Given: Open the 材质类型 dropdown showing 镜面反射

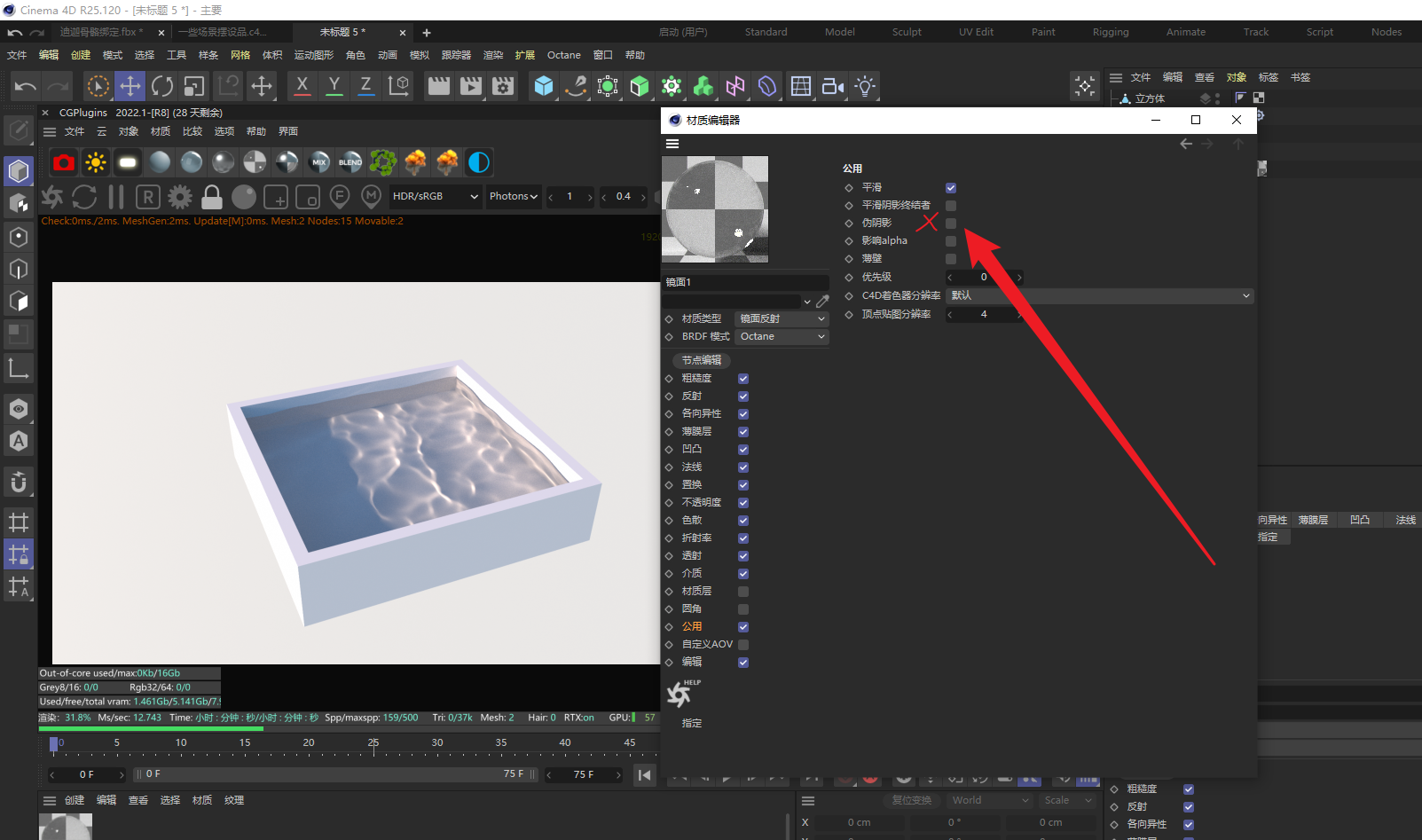Looking at the screenshot, I should point(782,318).
